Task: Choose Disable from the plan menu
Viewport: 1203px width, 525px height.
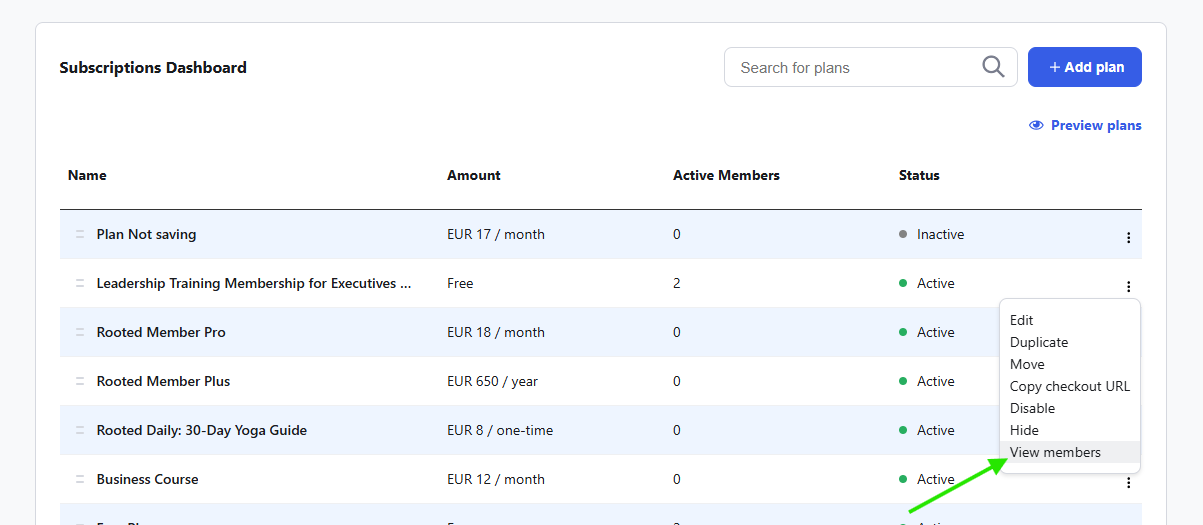Action: pos(1032,408)
